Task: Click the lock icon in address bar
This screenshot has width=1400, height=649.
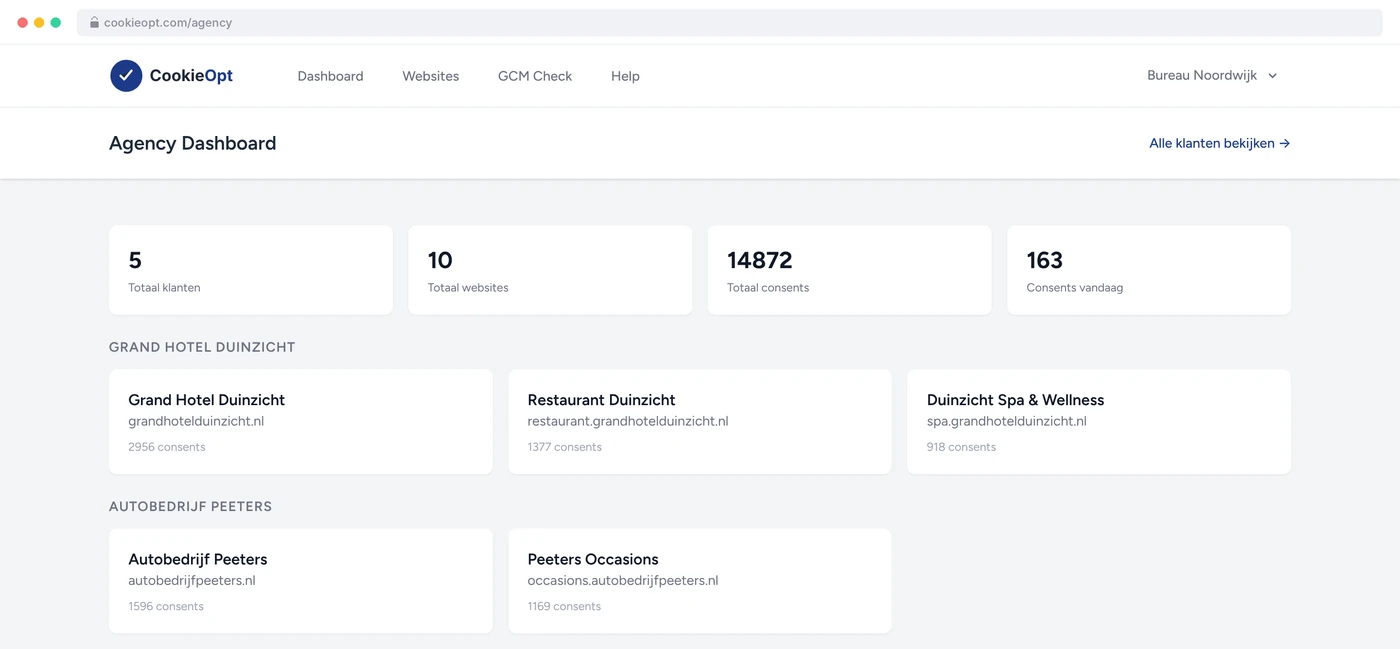Action: pyautogui.click(x=94, y=22)
